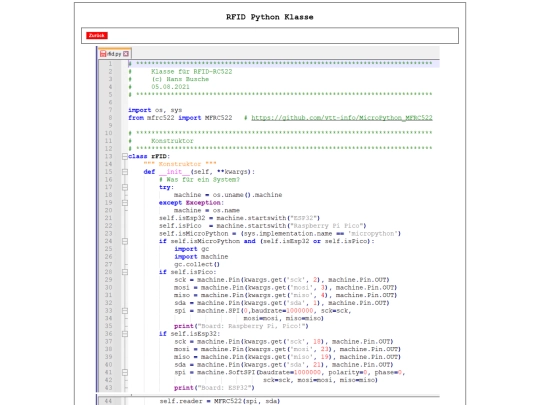
Task: Collapse fold marker at line 24 if isMicroPython
Action: coord(125,241)
